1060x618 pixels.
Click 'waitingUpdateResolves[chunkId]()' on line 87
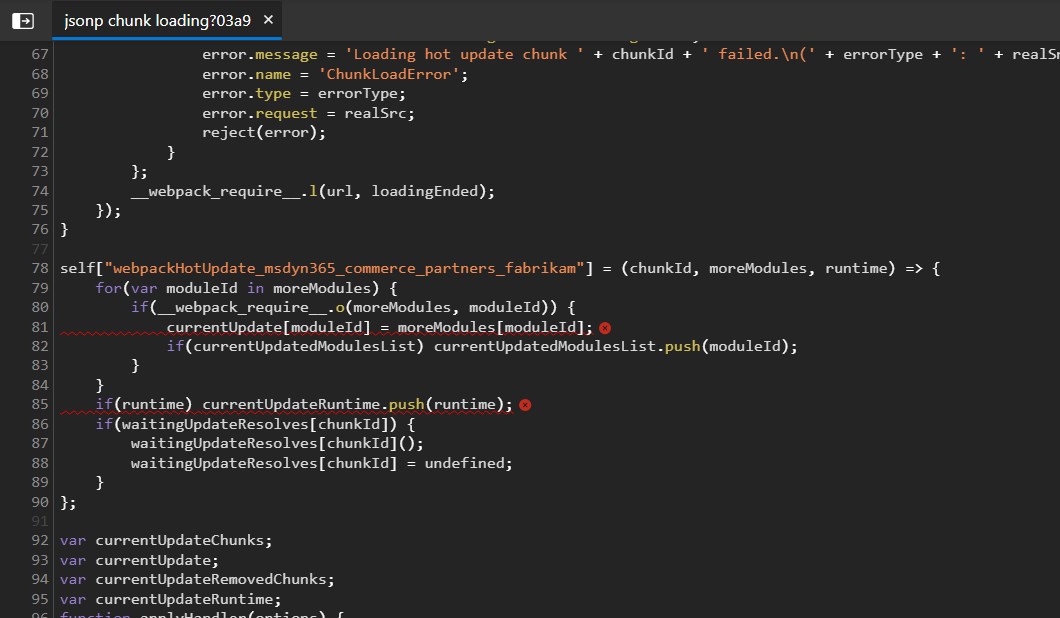(272, 444)
